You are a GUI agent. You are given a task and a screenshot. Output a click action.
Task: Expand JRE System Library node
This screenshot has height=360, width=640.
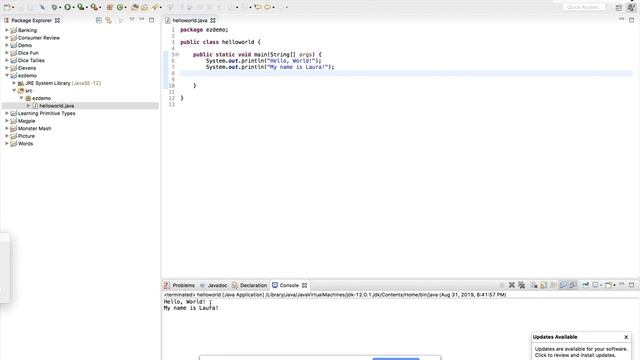click(14, 83)
